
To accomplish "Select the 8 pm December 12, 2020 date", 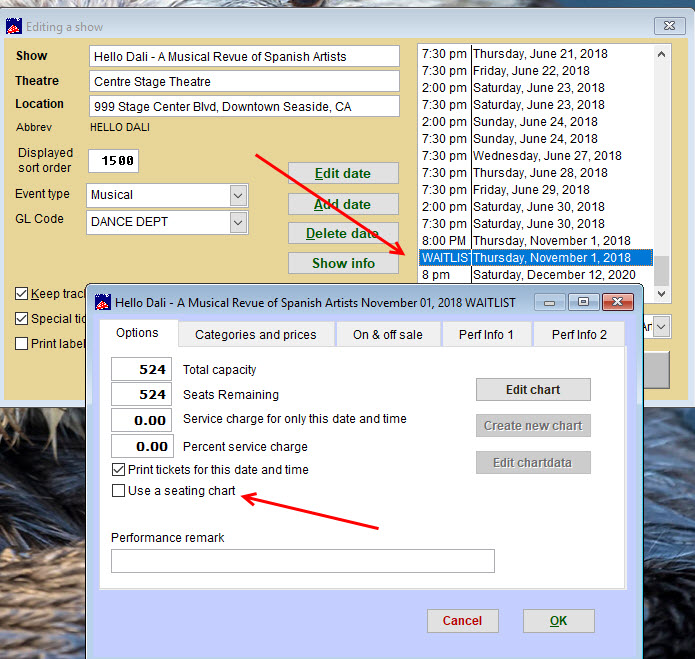I will (x=537, y=275).
